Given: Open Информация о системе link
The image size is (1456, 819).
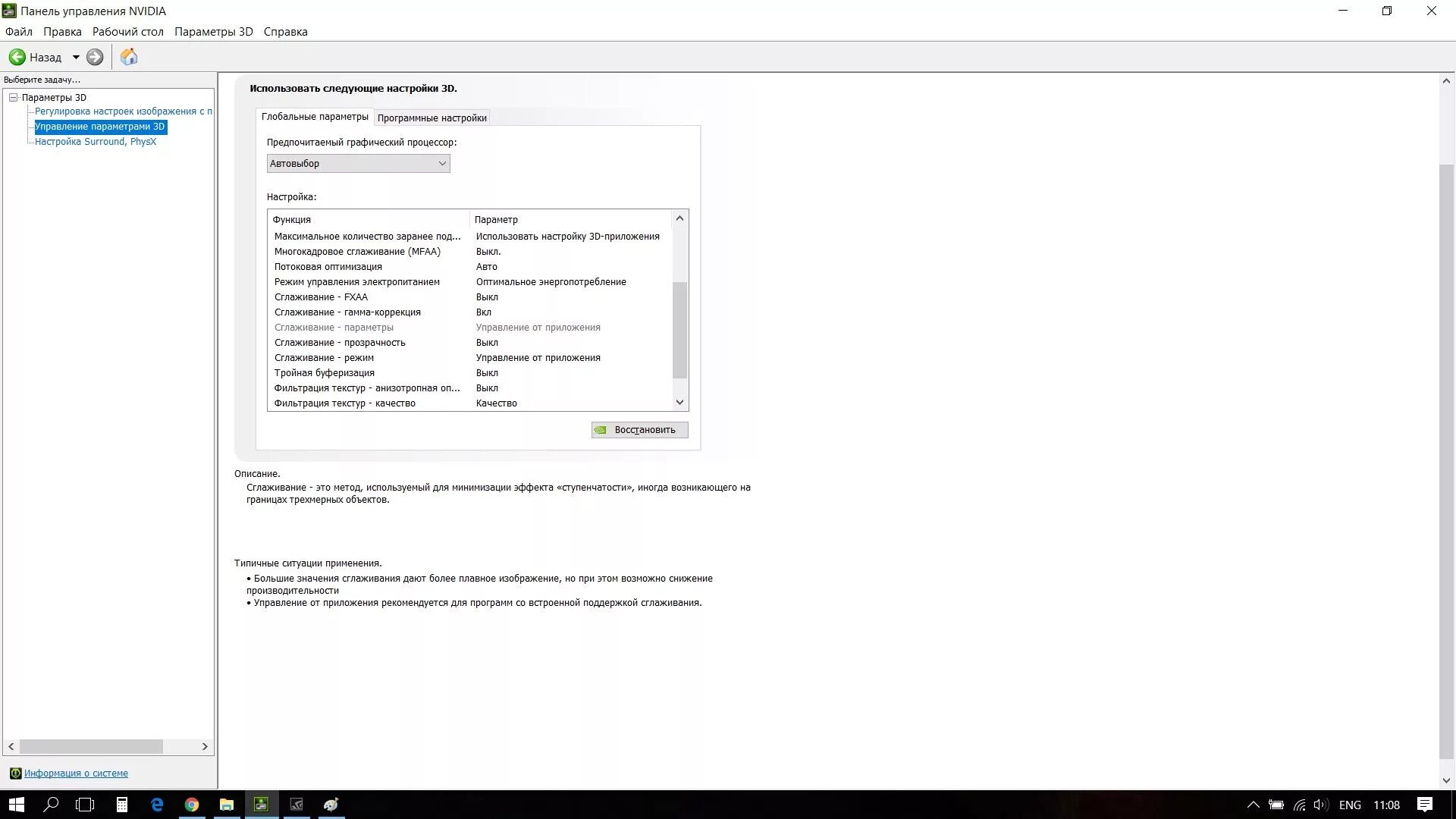Looking at the screenshot, I should pyautogui.click(x=76, y=773).
